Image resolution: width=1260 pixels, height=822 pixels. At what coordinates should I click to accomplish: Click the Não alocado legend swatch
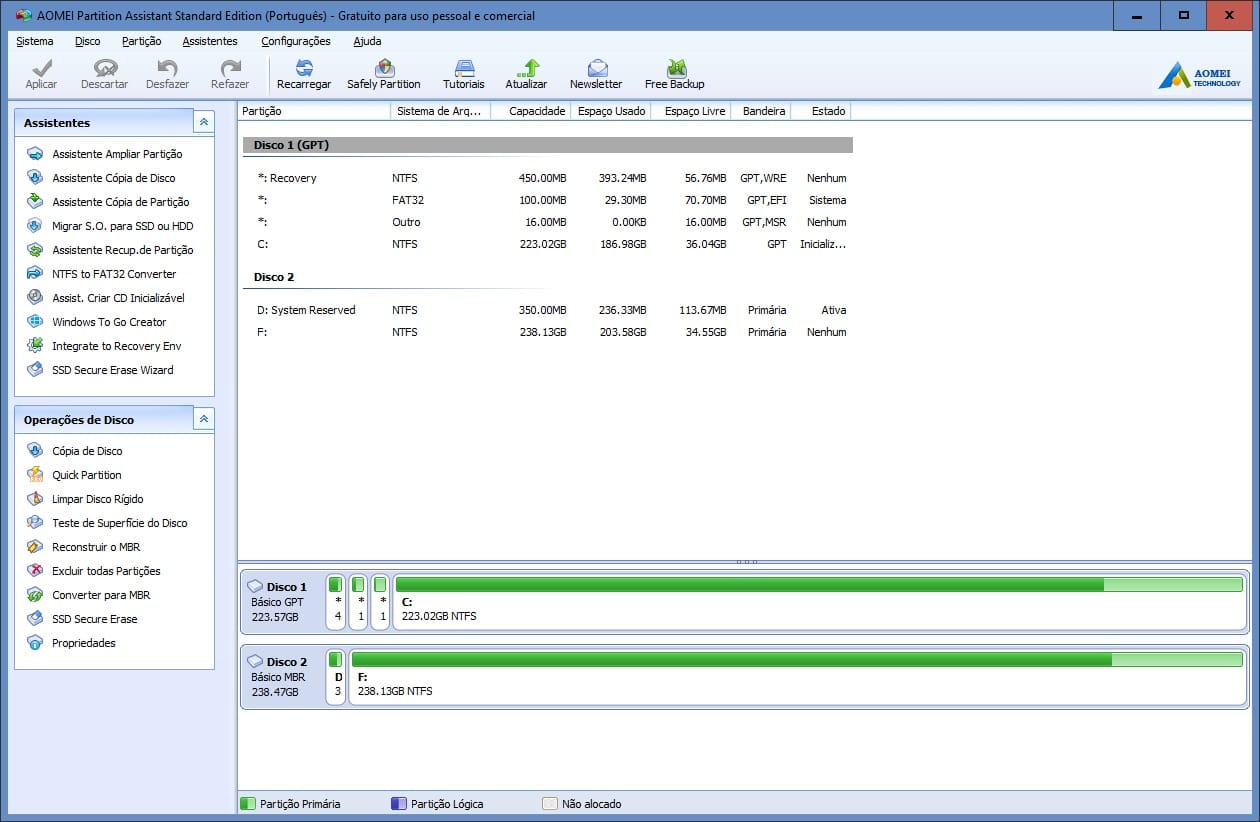tap(549, 804)
